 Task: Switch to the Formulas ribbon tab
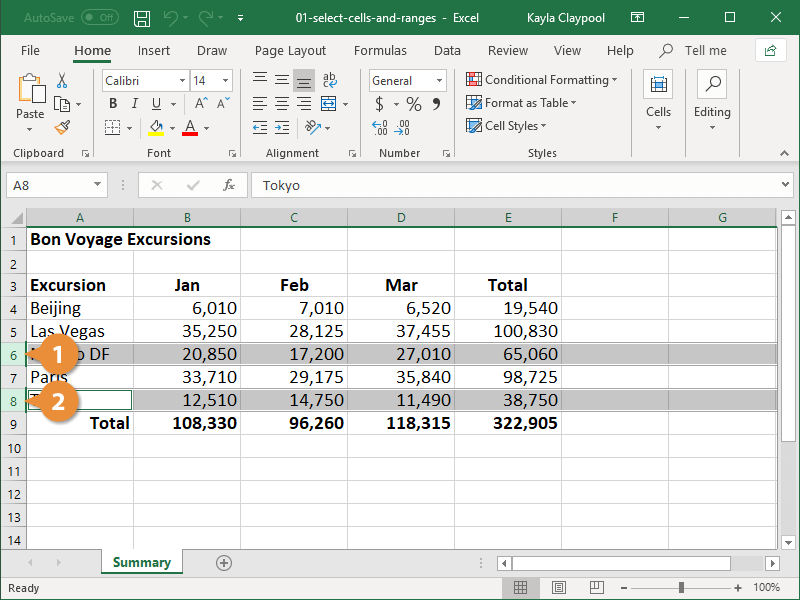(x=380, y=50)
